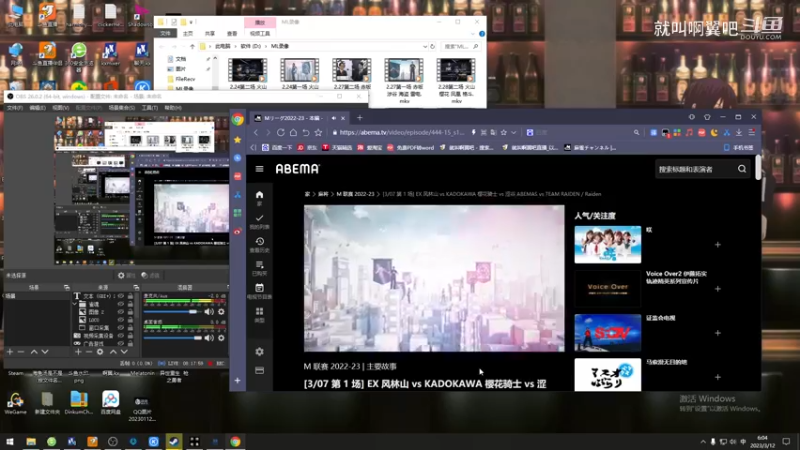Mute the desktop audio channel in OBS mixer

209,338
